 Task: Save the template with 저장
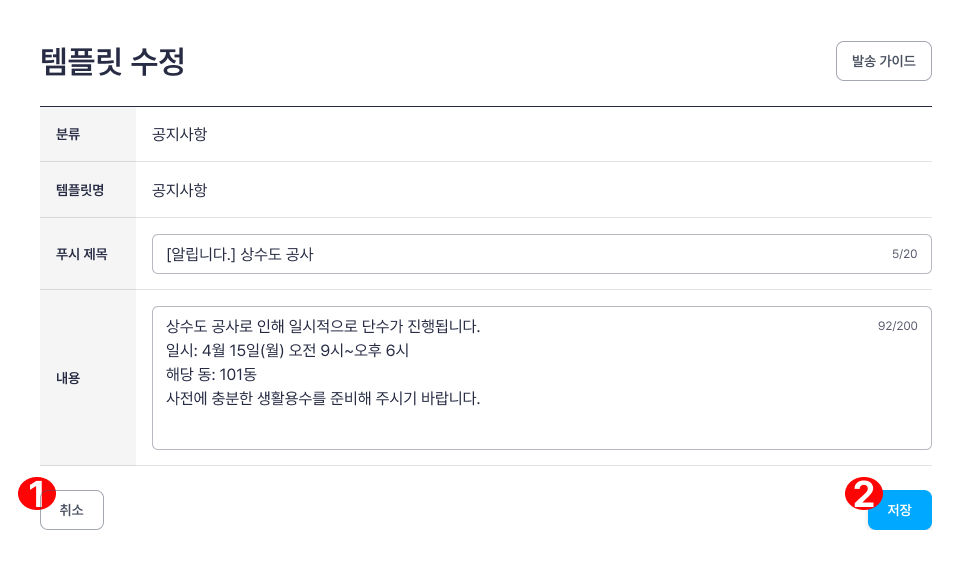coord(899,510)
